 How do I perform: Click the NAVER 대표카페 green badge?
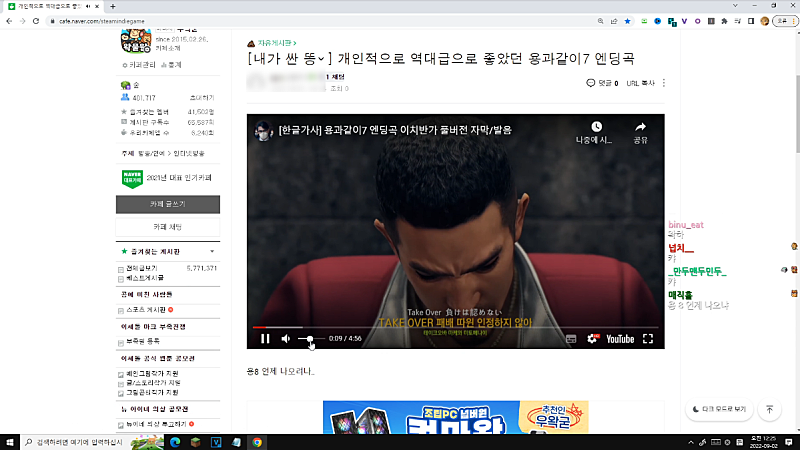pyautogui.click(x=132, y=179)
